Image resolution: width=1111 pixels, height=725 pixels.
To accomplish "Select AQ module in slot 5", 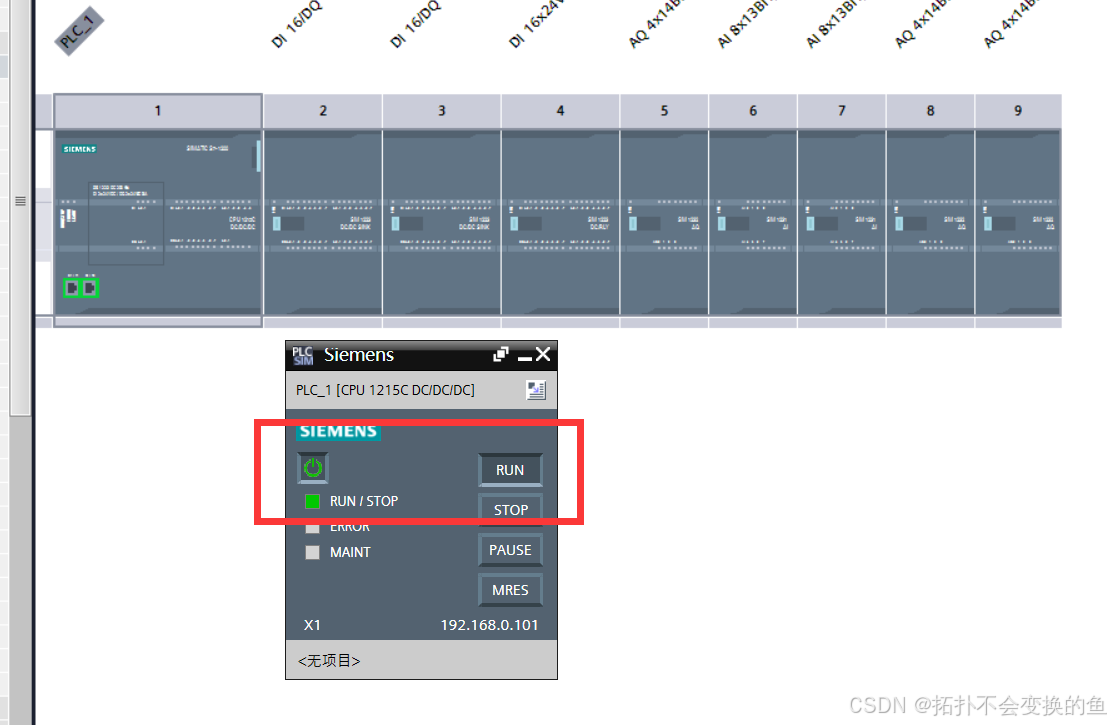I will [x=664, y=223].
